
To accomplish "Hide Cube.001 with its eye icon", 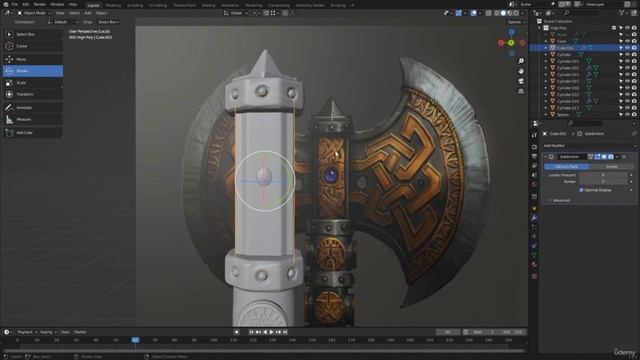I will pos(627,48).
